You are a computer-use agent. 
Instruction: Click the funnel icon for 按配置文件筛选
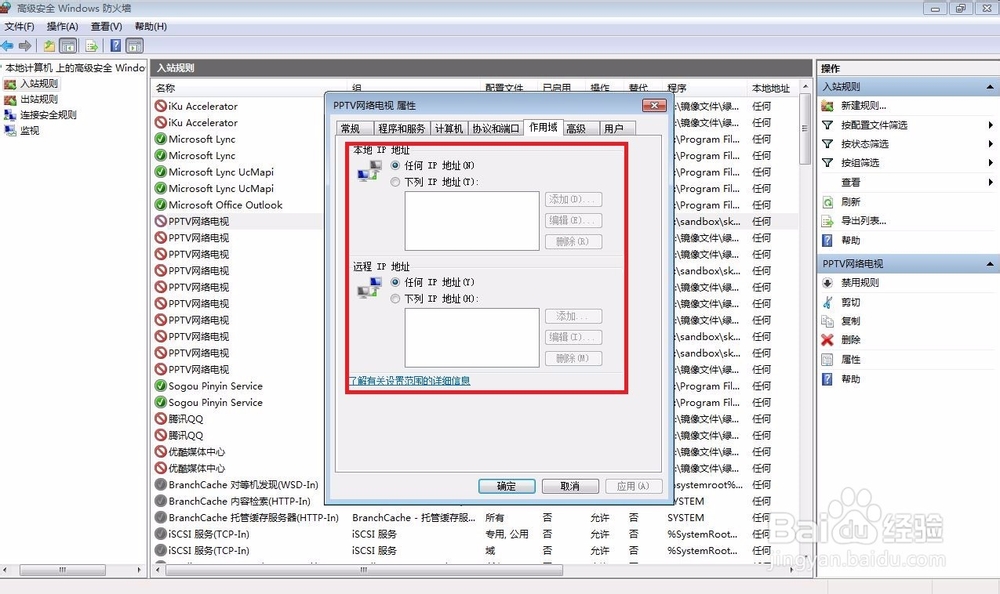click(x=827, y=125)
